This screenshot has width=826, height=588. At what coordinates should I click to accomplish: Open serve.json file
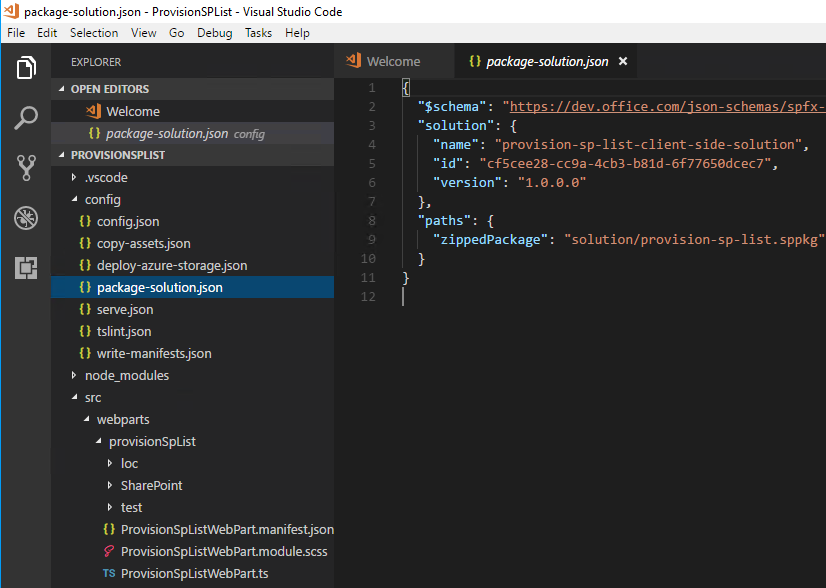pyautogui.click(x=192, y=309)
